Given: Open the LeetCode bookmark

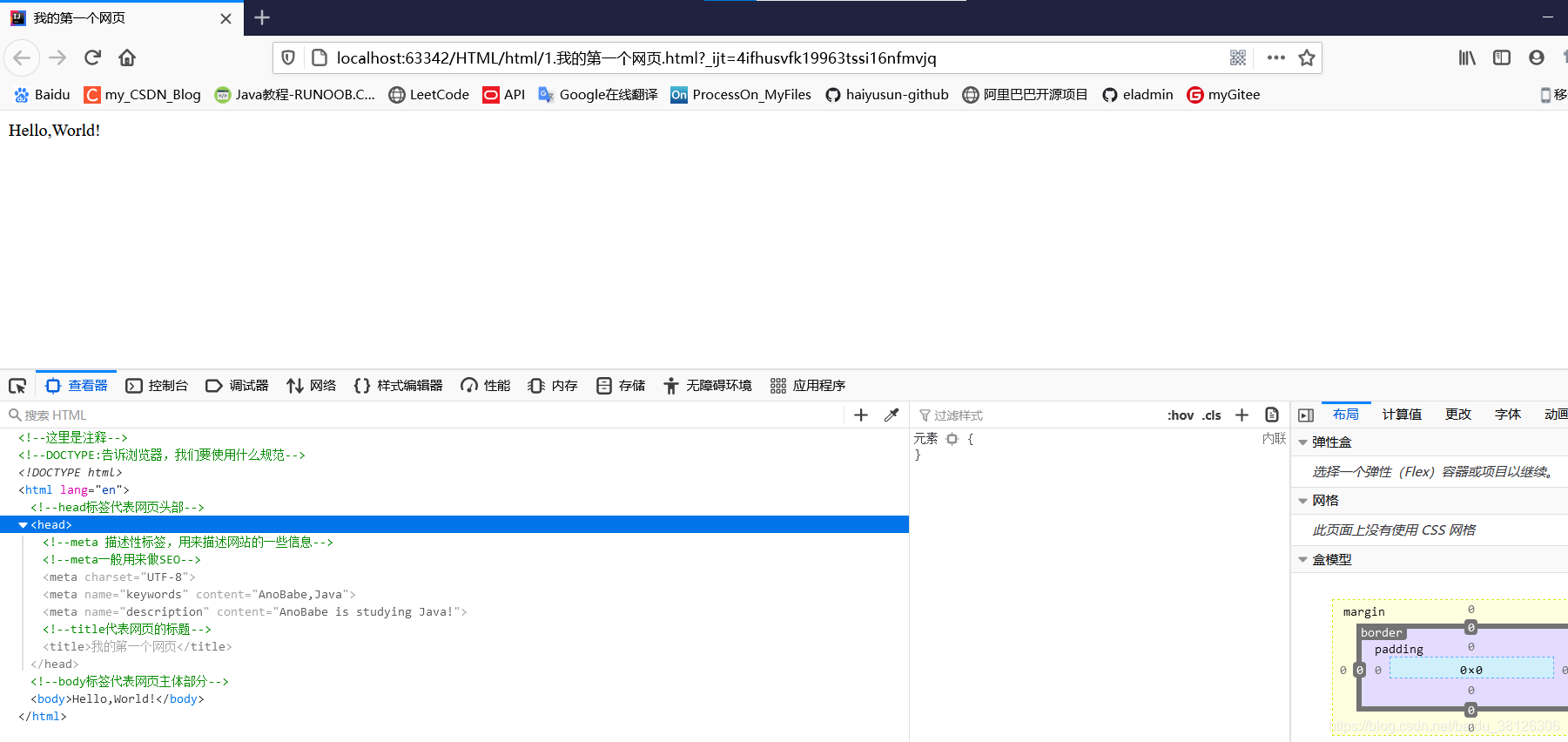Looking at the screenshot, I should (429, 95).
